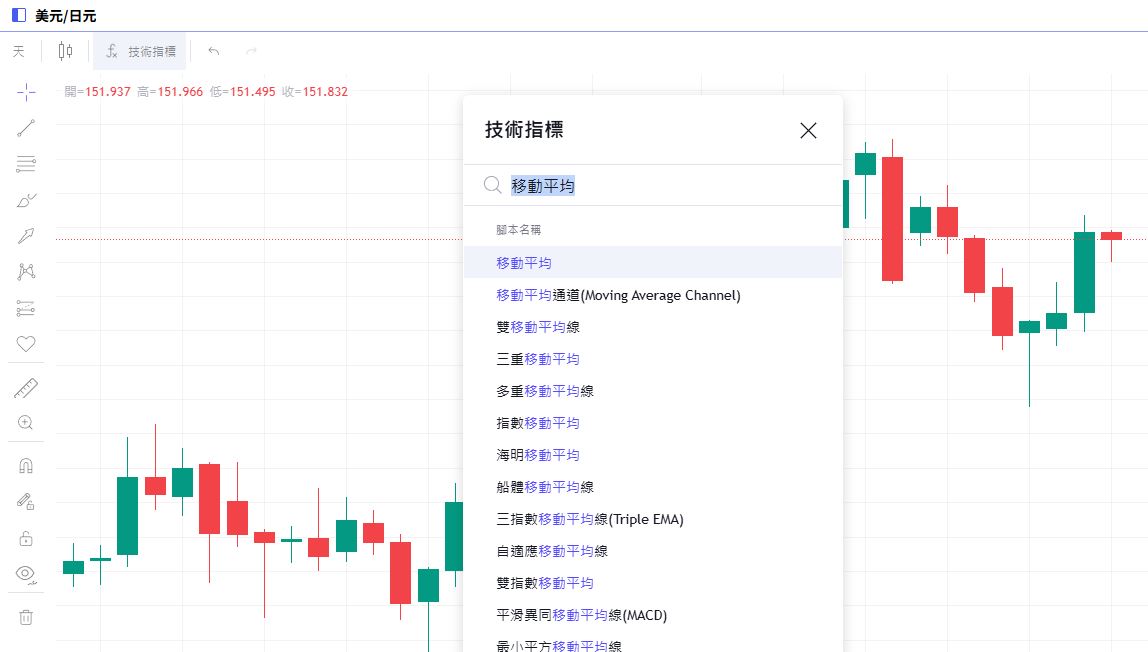Viewport: 1148px width, 652px height.
Task: Open the candlestick chart style dropdown
Action: (66, 51)
